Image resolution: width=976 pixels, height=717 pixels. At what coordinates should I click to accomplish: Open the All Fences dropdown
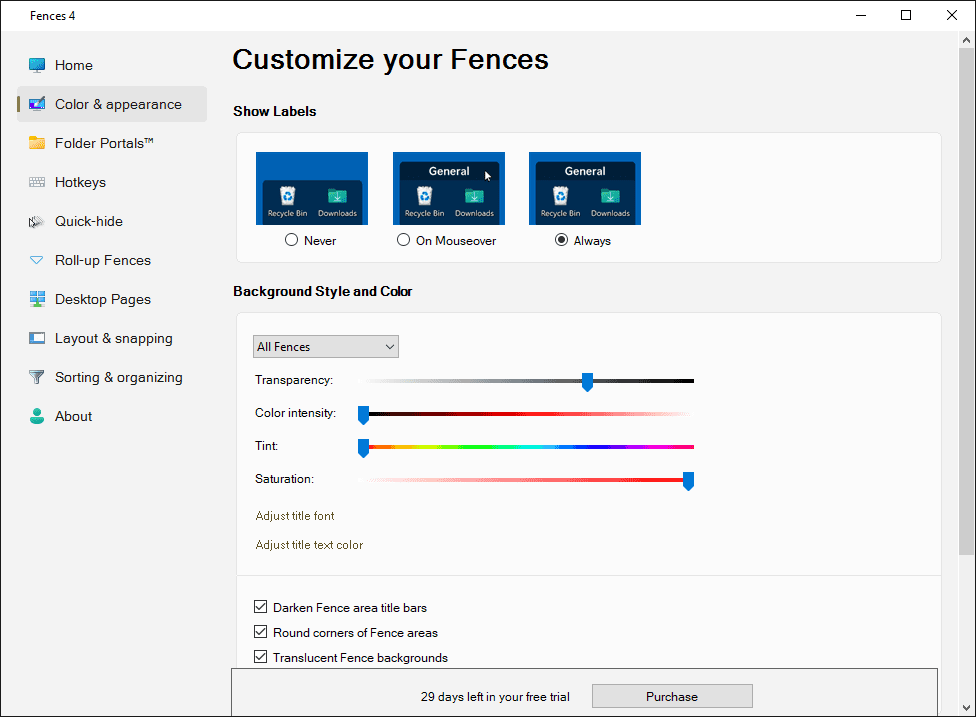click(x=326, y=347)
